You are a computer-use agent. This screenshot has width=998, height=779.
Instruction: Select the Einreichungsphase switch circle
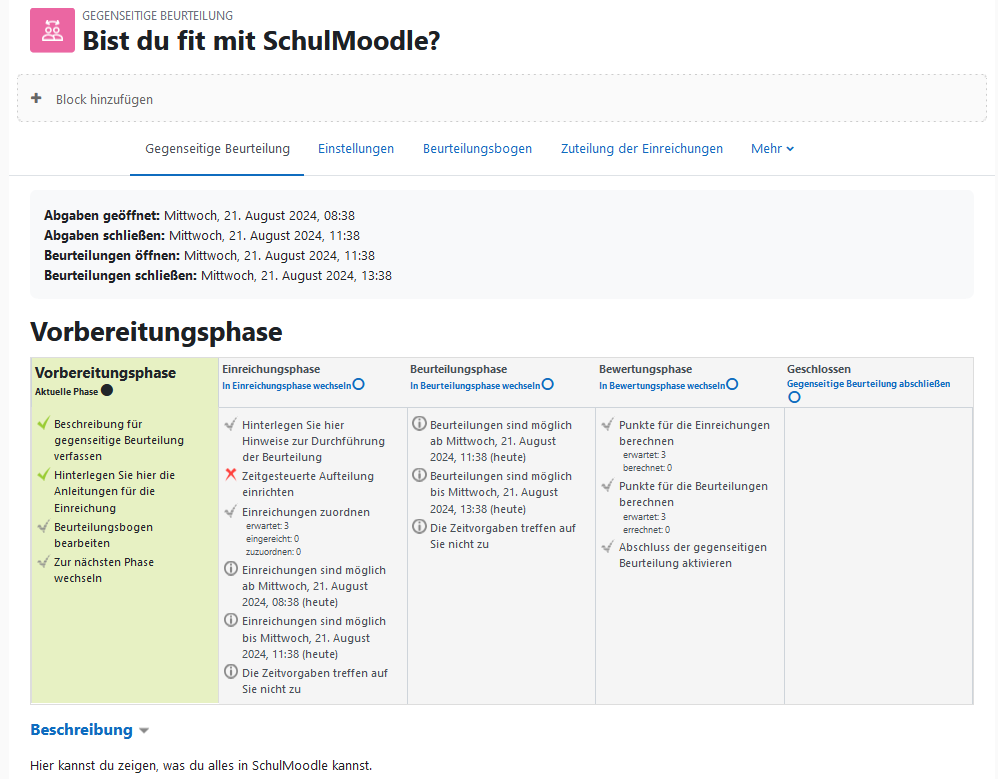click(x=358, y=385)
